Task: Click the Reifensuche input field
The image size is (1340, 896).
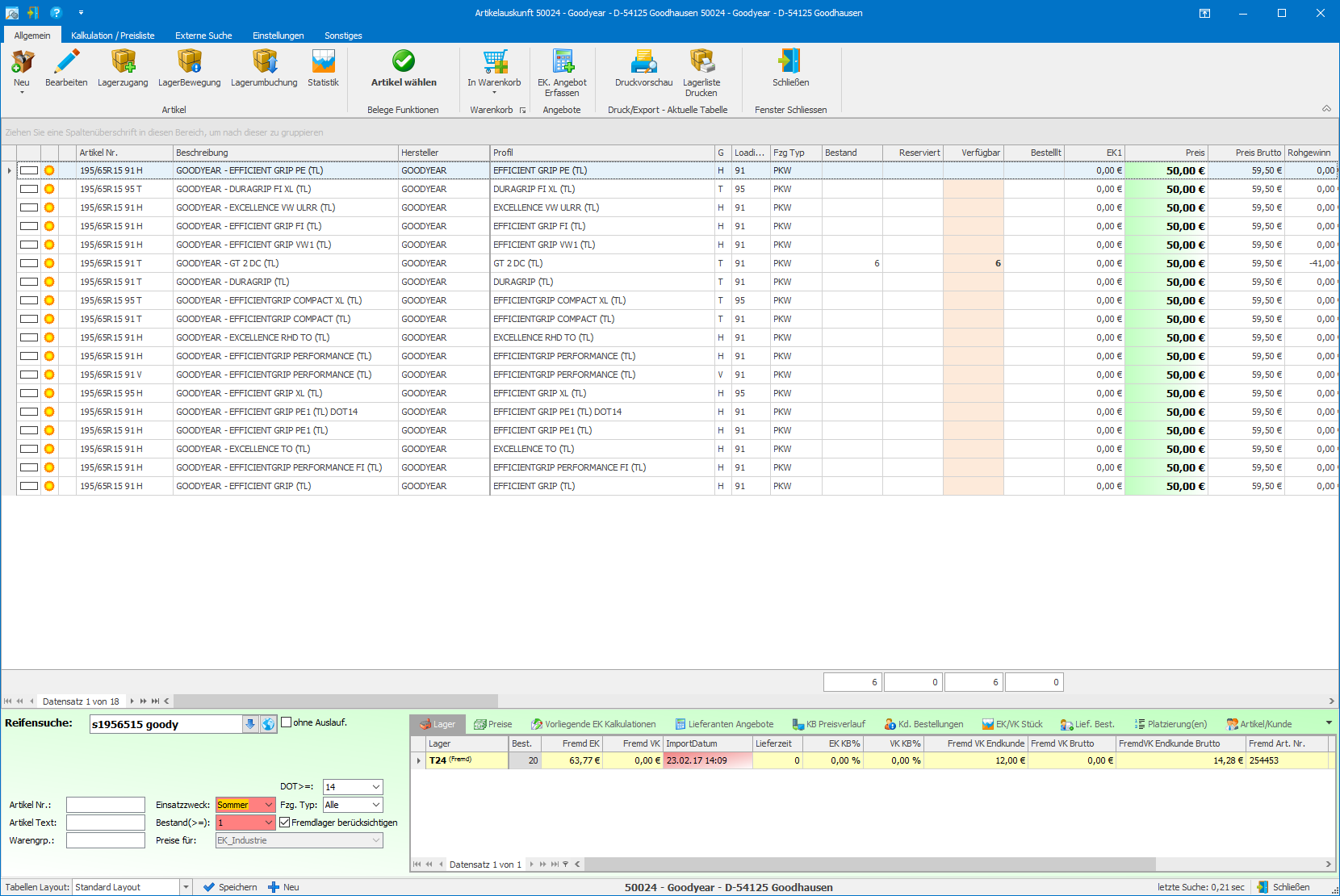Action: (x=165, y=724)
